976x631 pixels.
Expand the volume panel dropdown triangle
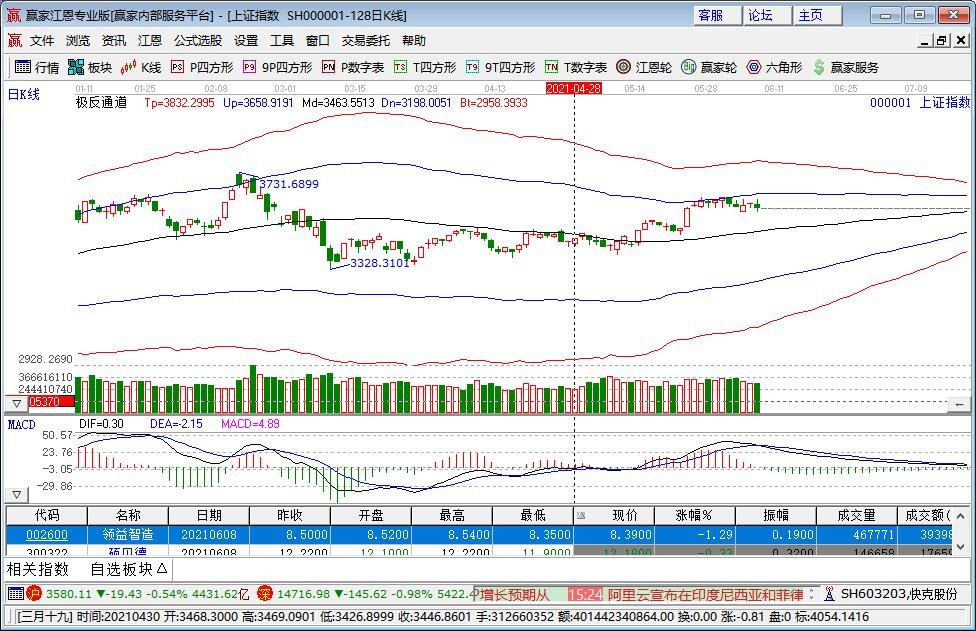[17, 403]
